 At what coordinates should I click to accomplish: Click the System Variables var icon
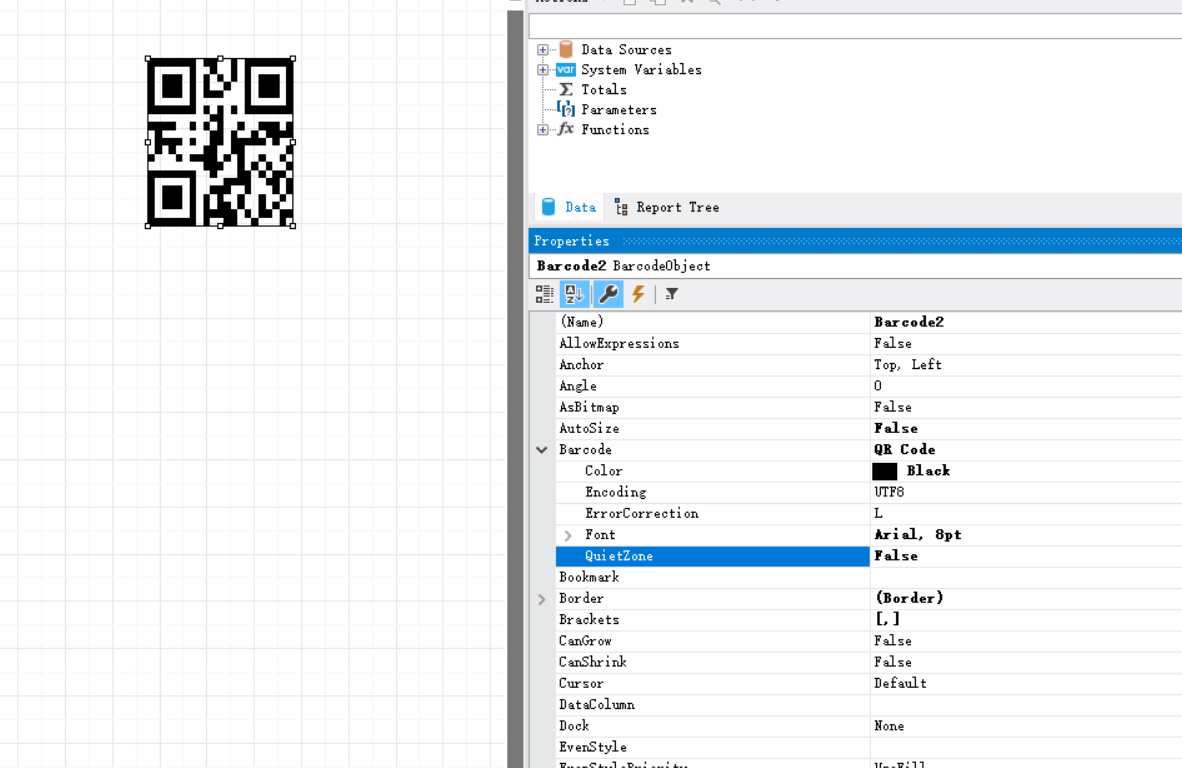tap(566, 69)
